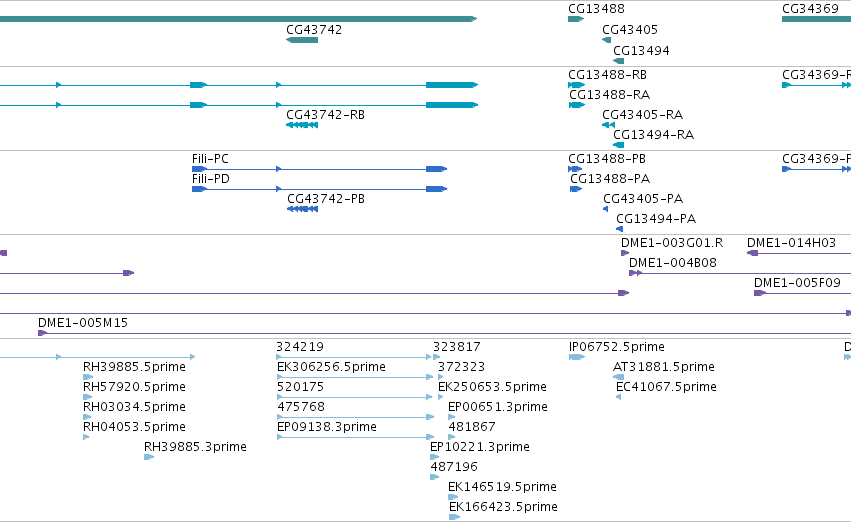Select the CG43742-RB transcript arrow glyph
Image resolution: width=851 pixels, height=522 pixels.
(302, 125)
